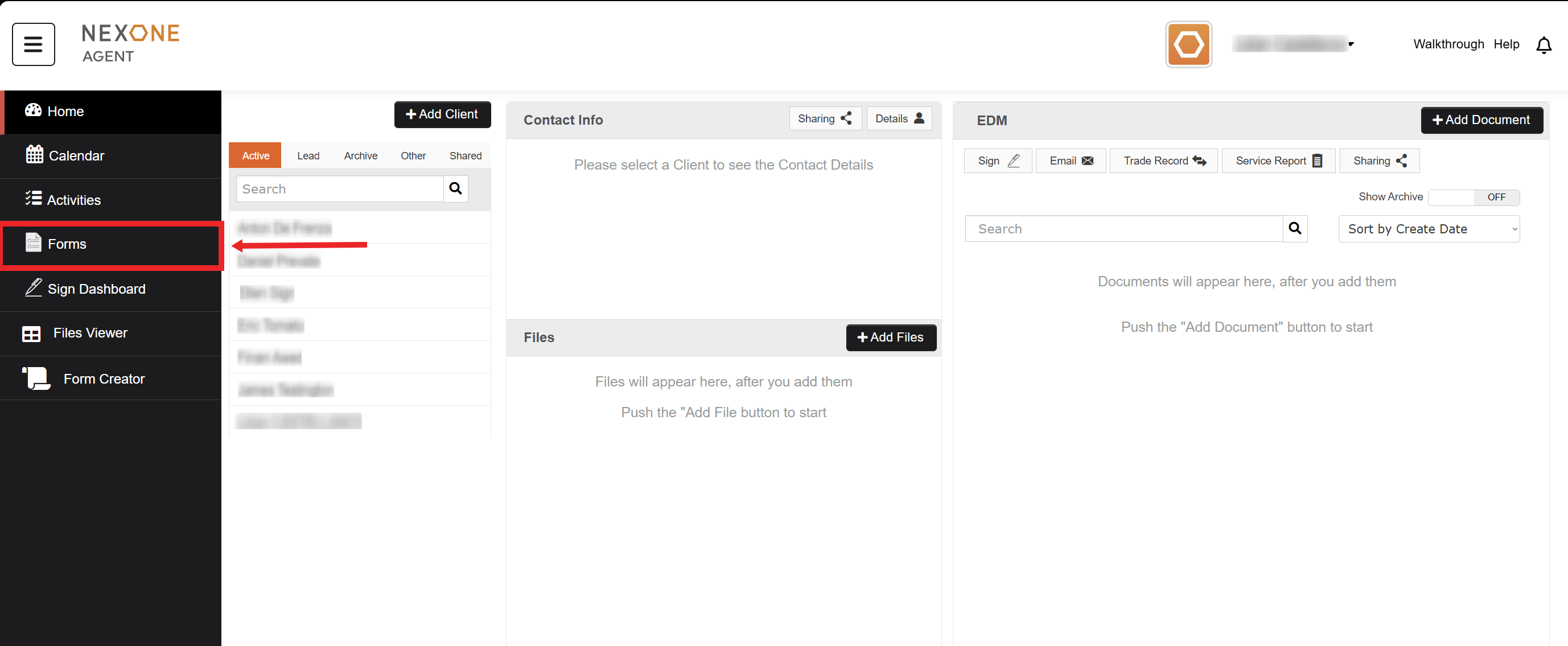Switch to the Lead tab

pos(308,155)
